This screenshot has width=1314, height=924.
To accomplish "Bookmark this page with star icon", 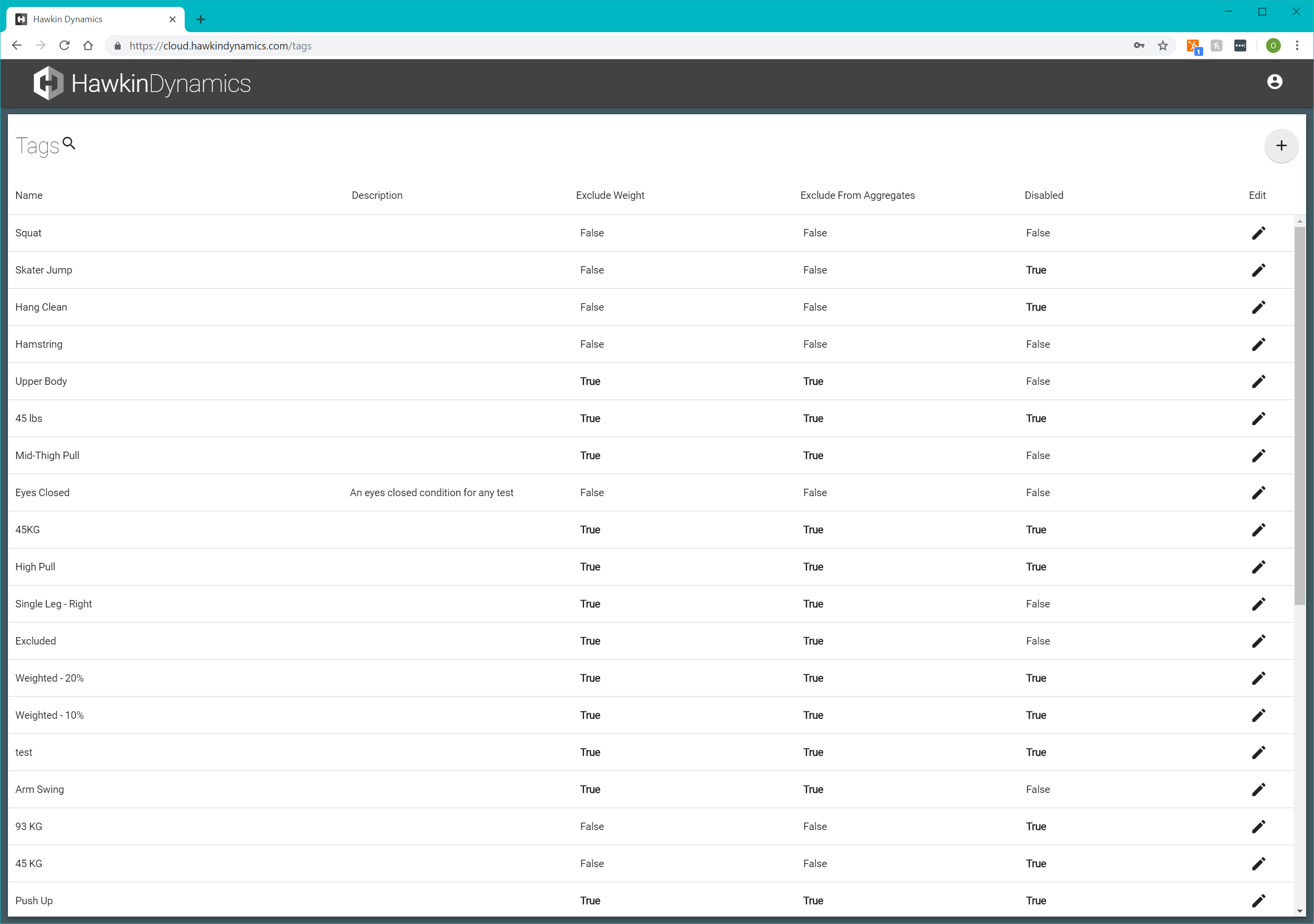I will pos(1162,46).
